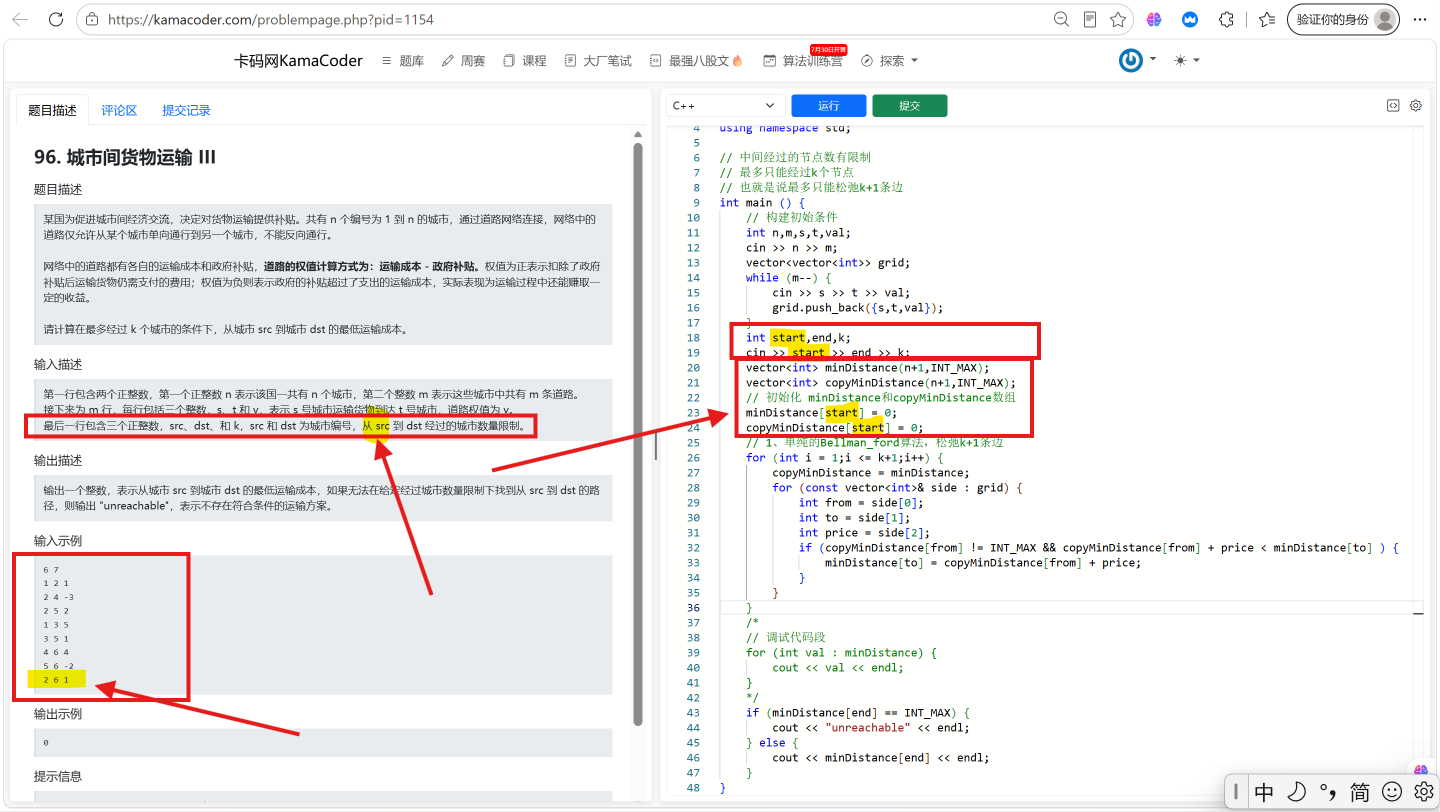Click line number 36 in the editor
The image size is (1440, 812).
coord(693,608)
